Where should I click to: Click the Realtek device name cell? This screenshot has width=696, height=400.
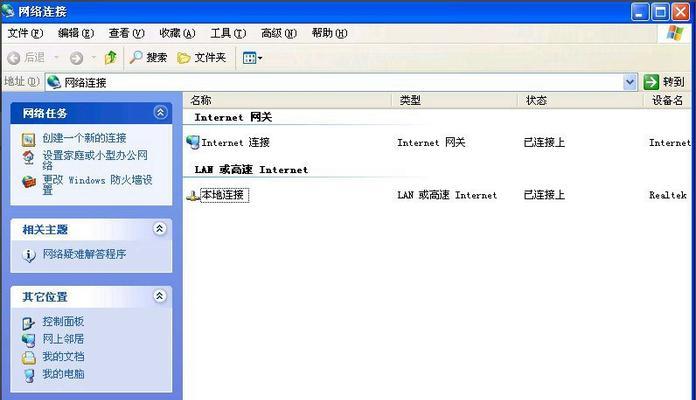[668, 195]
